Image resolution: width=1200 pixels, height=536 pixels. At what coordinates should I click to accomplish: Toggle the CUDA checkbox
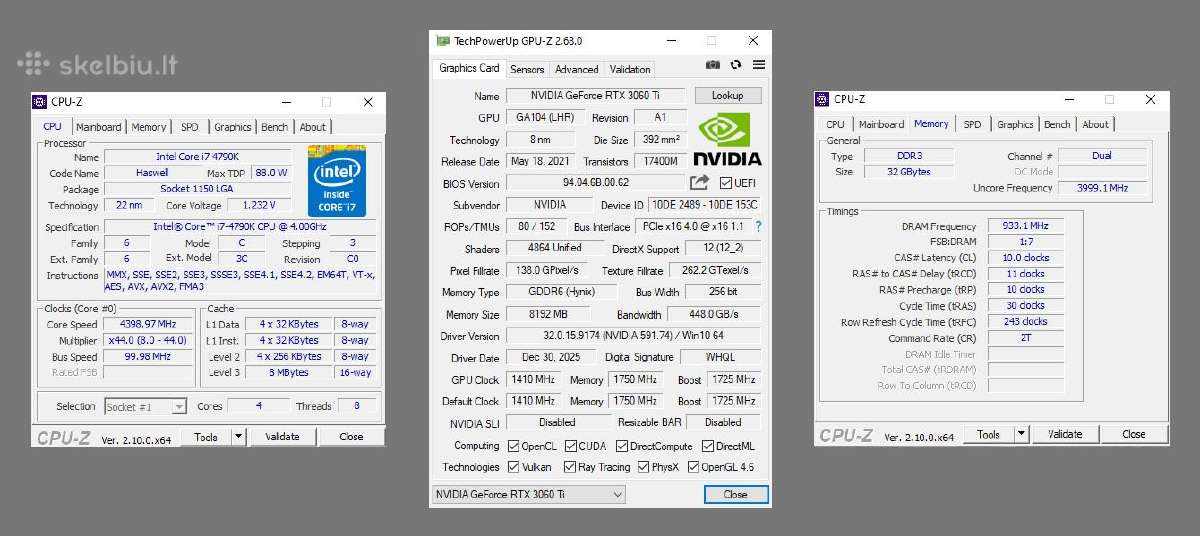(570, 446)
